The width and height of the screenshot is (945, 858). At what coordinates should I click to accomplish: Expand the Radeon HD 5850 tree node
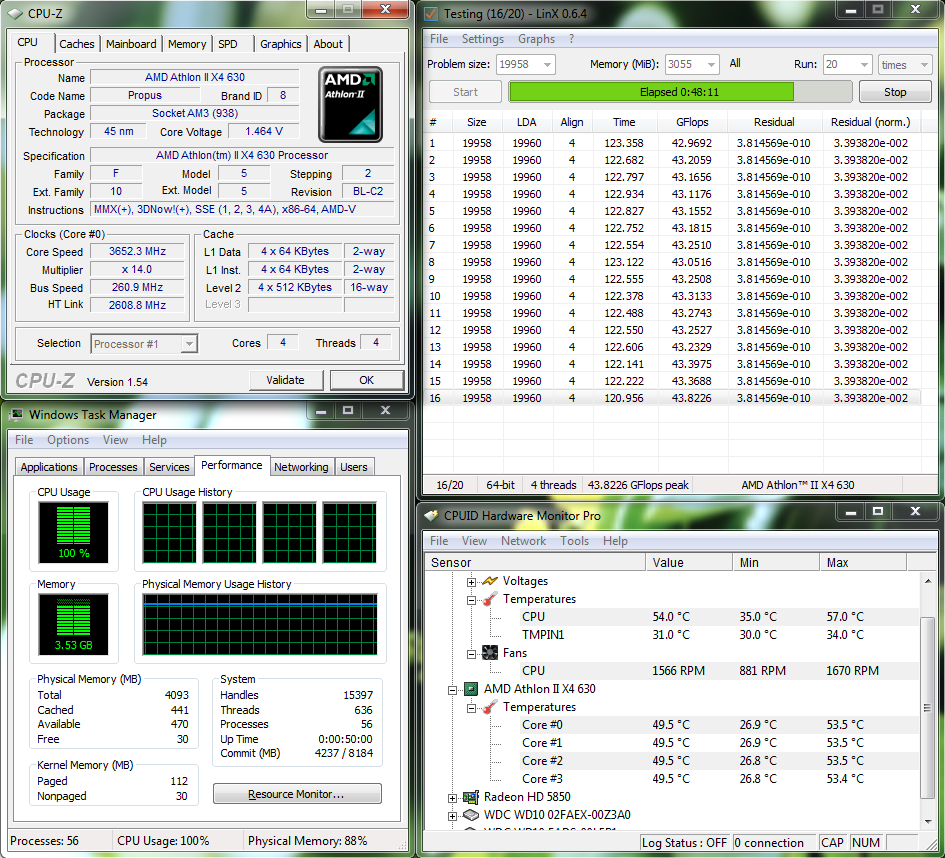tap(453, 797)
